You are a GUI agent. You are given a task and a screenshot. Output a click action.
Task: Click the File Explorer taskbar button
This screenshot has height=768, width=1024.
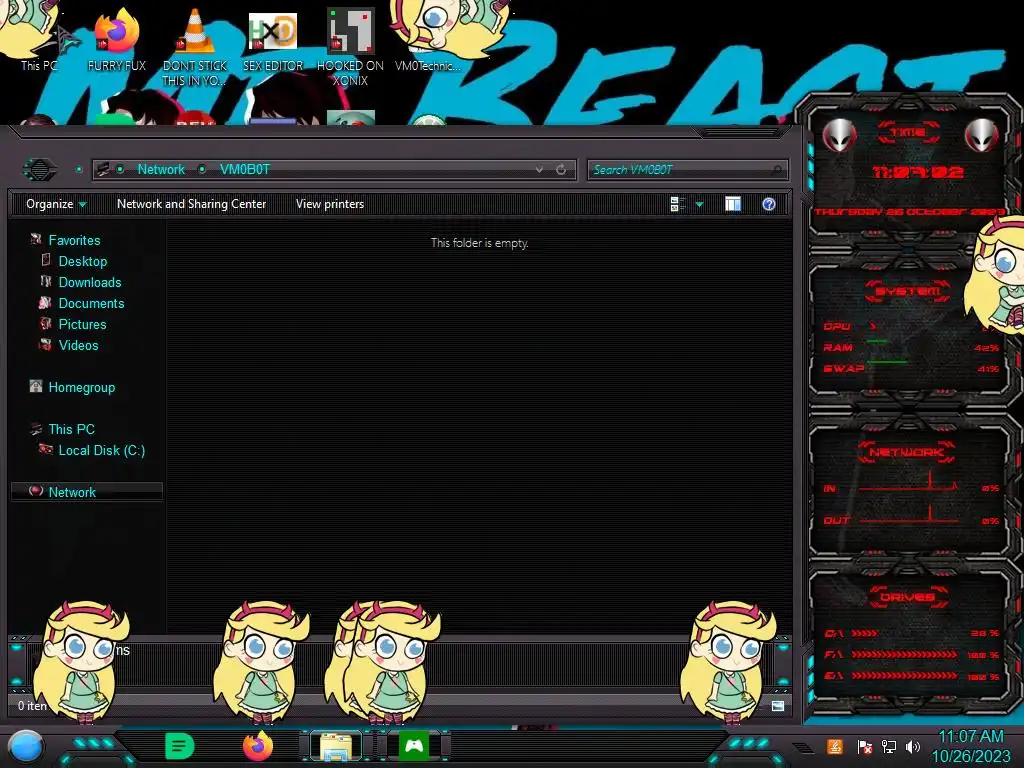click(336, 746)
